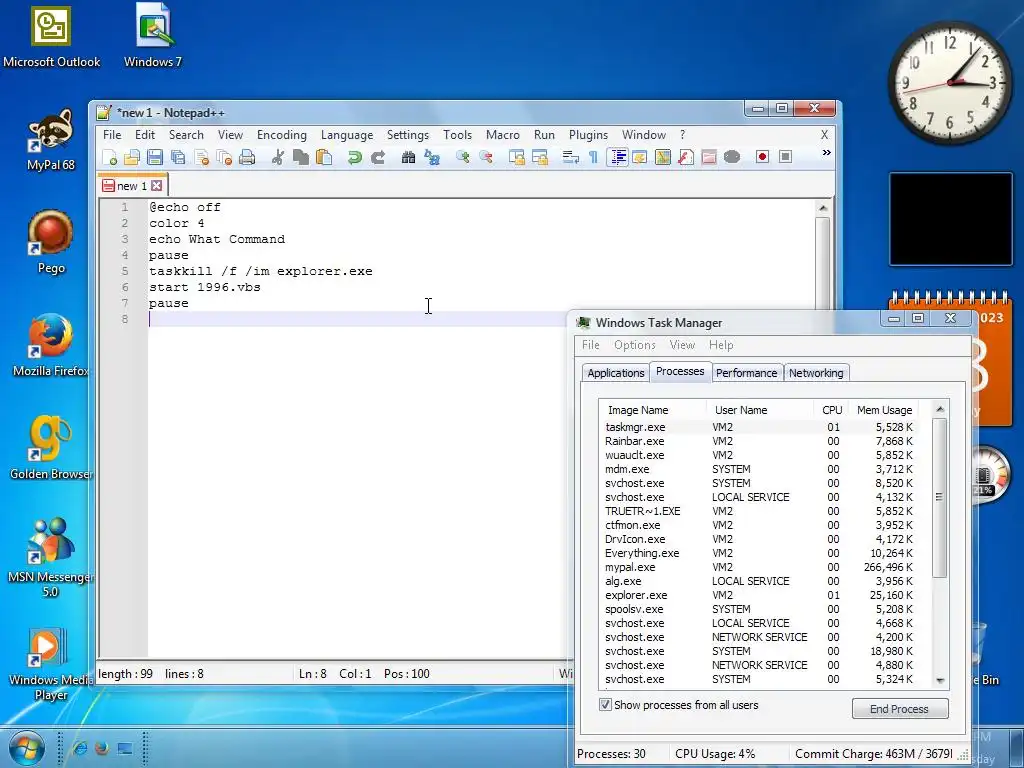Click the Golden Browser desktop icon

[51, 448]
